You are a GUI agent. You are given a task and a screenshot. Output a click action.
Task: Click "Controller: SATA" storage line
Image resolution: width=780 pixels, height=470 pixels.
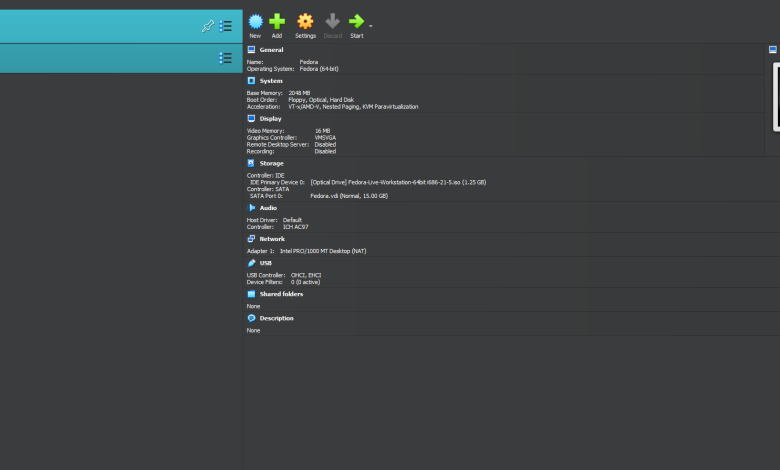pyautogui.click(x=268, y=189)
